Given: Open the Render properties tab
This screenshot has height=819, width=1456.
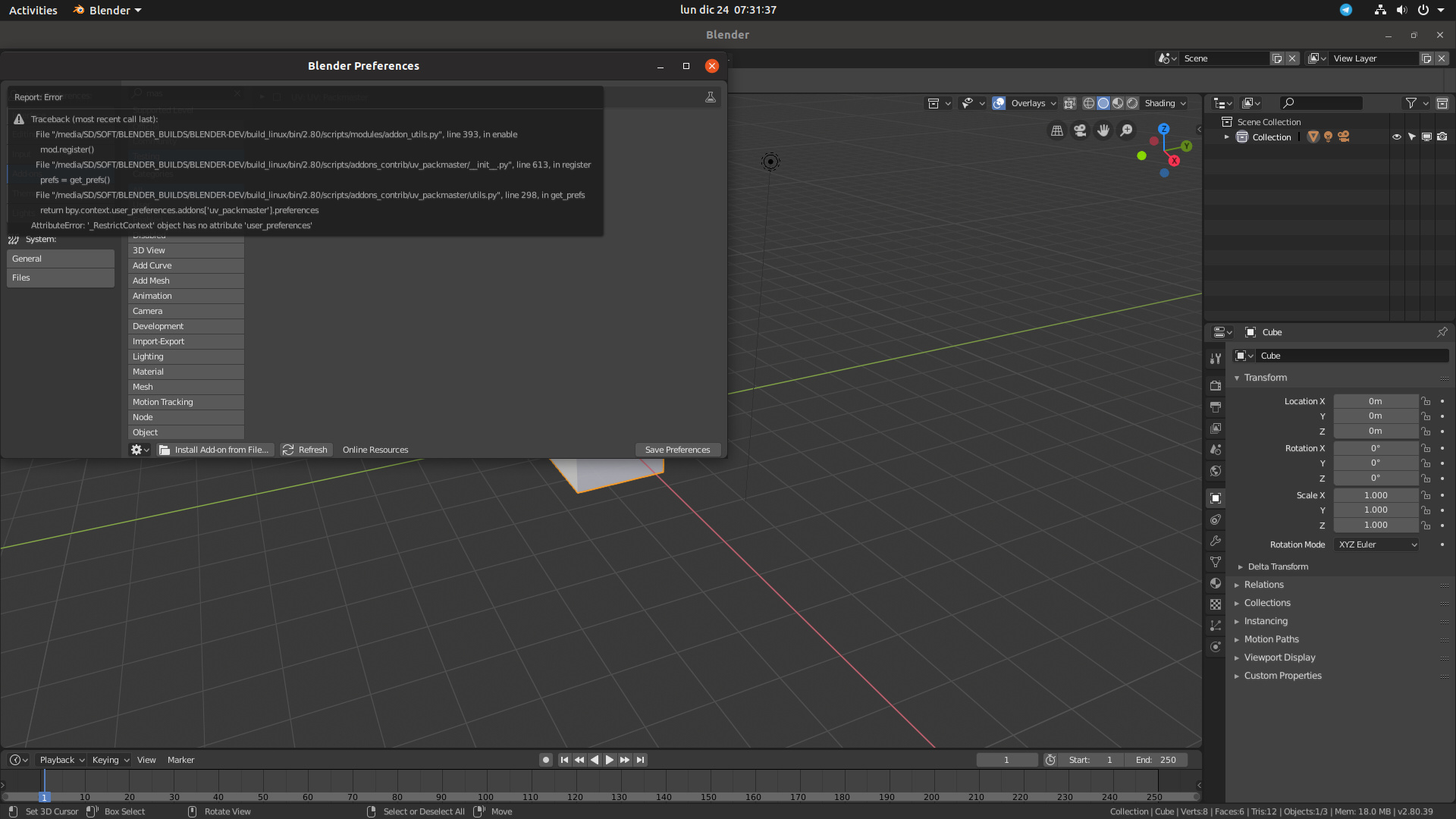Looking at the screenshot, I should [1216, 385].
